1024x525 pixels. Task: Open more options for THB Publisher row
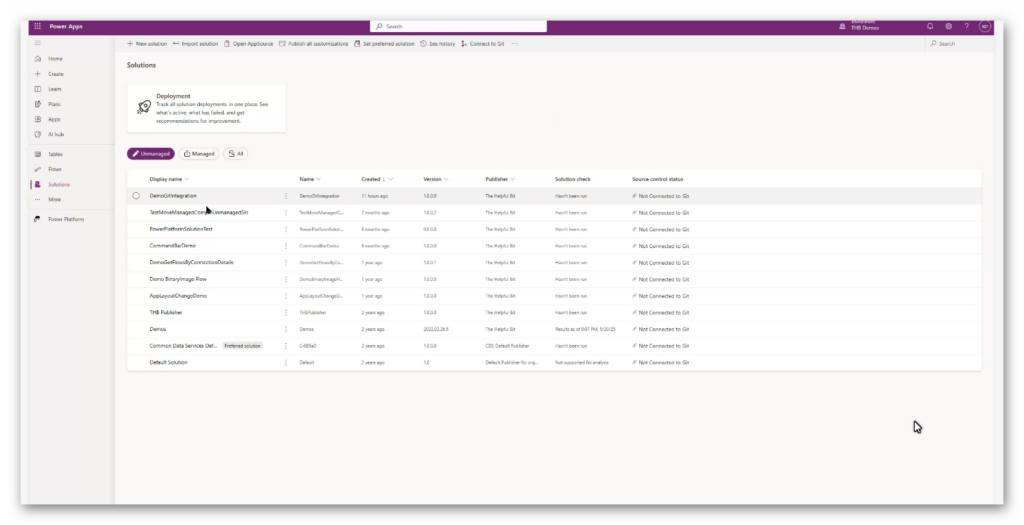285,313
